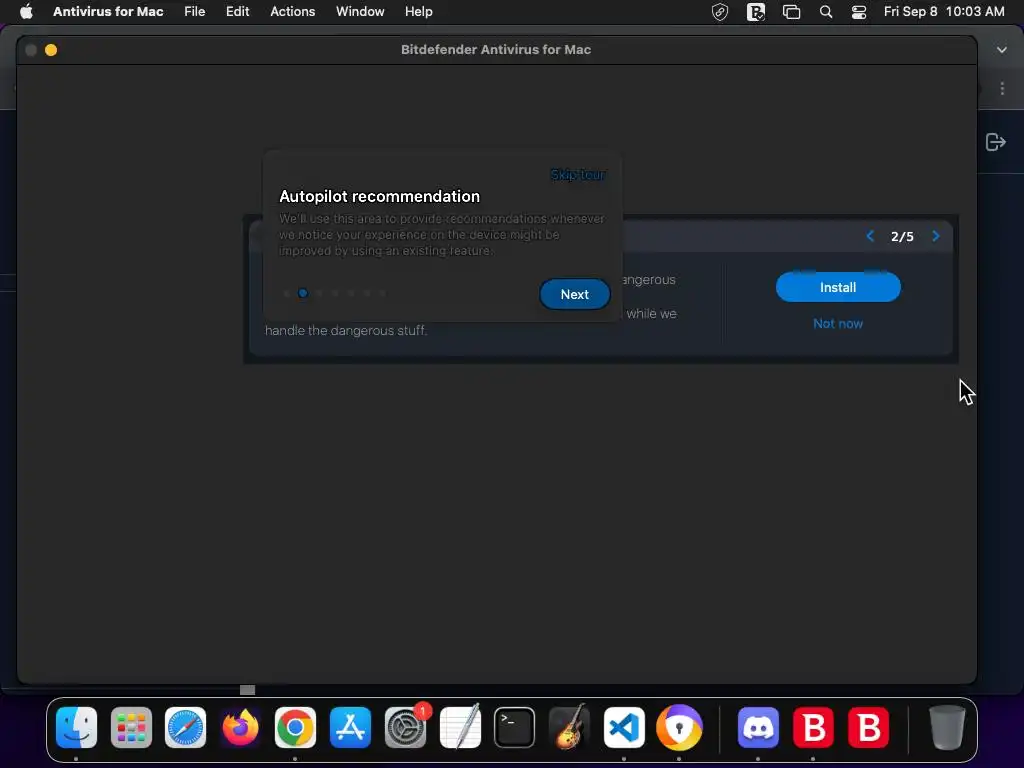Open the first Bitdefender icon in Dock
The image size is (1024, 768).
click(813, 728)
